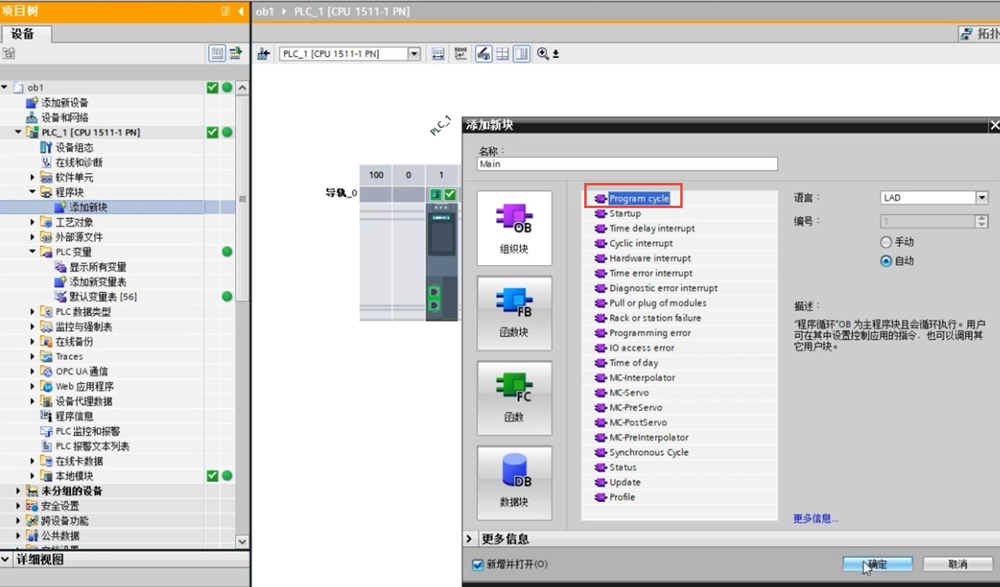Image resolution: width=1000 pixels, height=587 pixels.
Task: Click the 名称 input field
Action: (x=627, y=164)
